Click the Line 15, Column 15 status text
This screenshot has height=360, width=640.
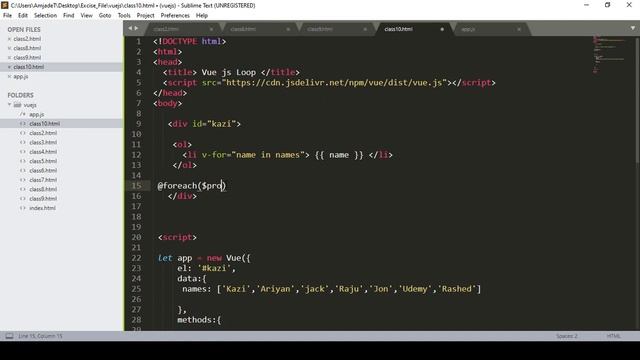click(40, 336)
